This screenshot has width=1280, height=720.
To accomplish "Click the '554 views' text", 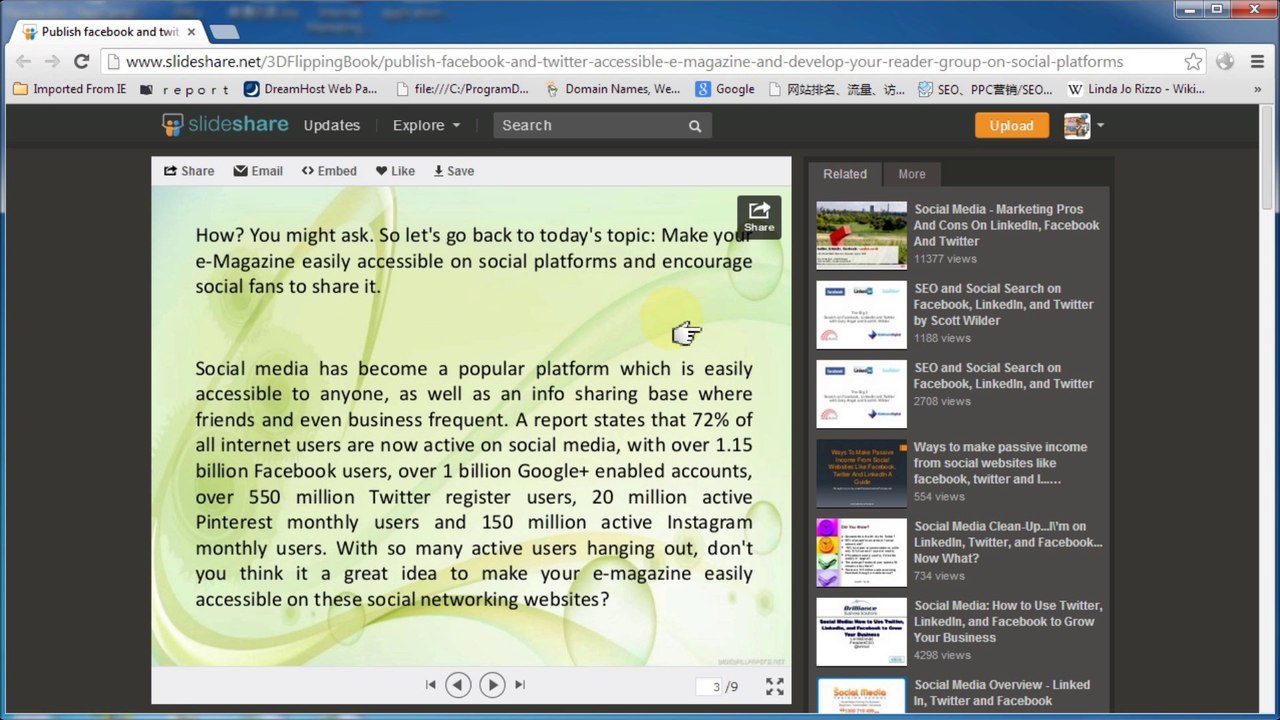I will tap(939, 497).
